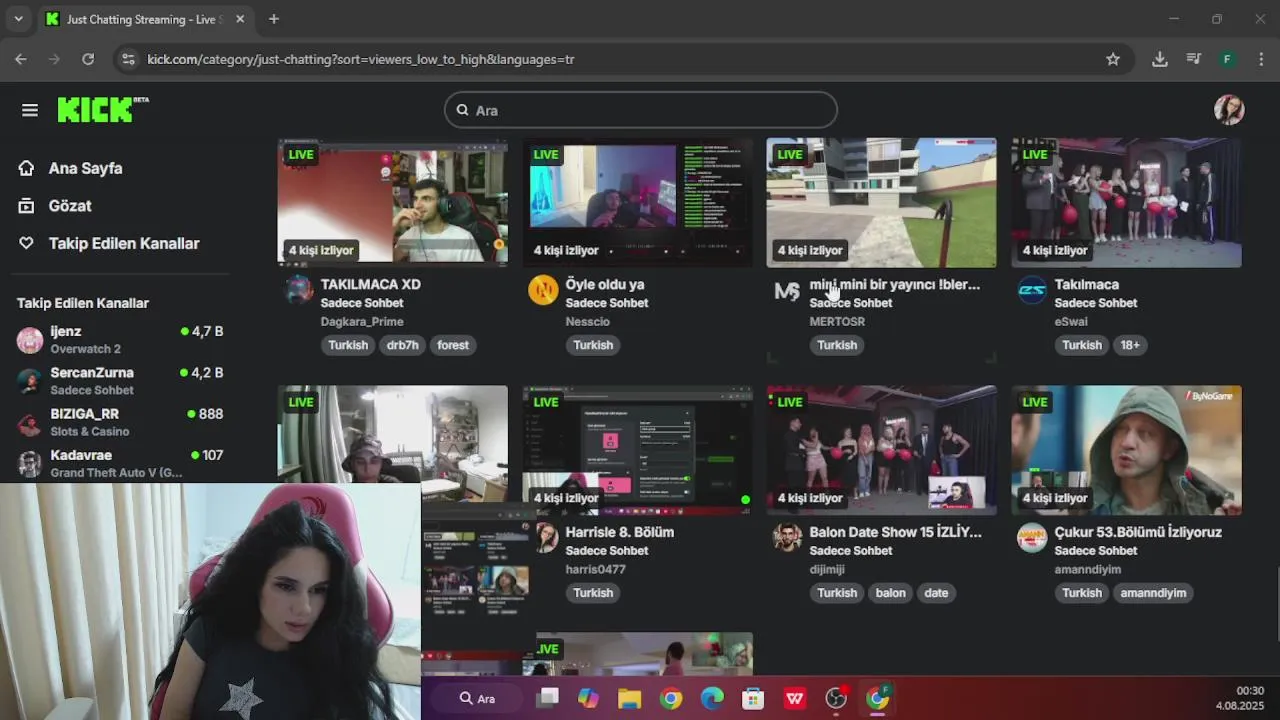The image size is (1280, 720).
Task: Open Chrome media controls icon
Action: pyautogui.click(x=1193, y=59)
